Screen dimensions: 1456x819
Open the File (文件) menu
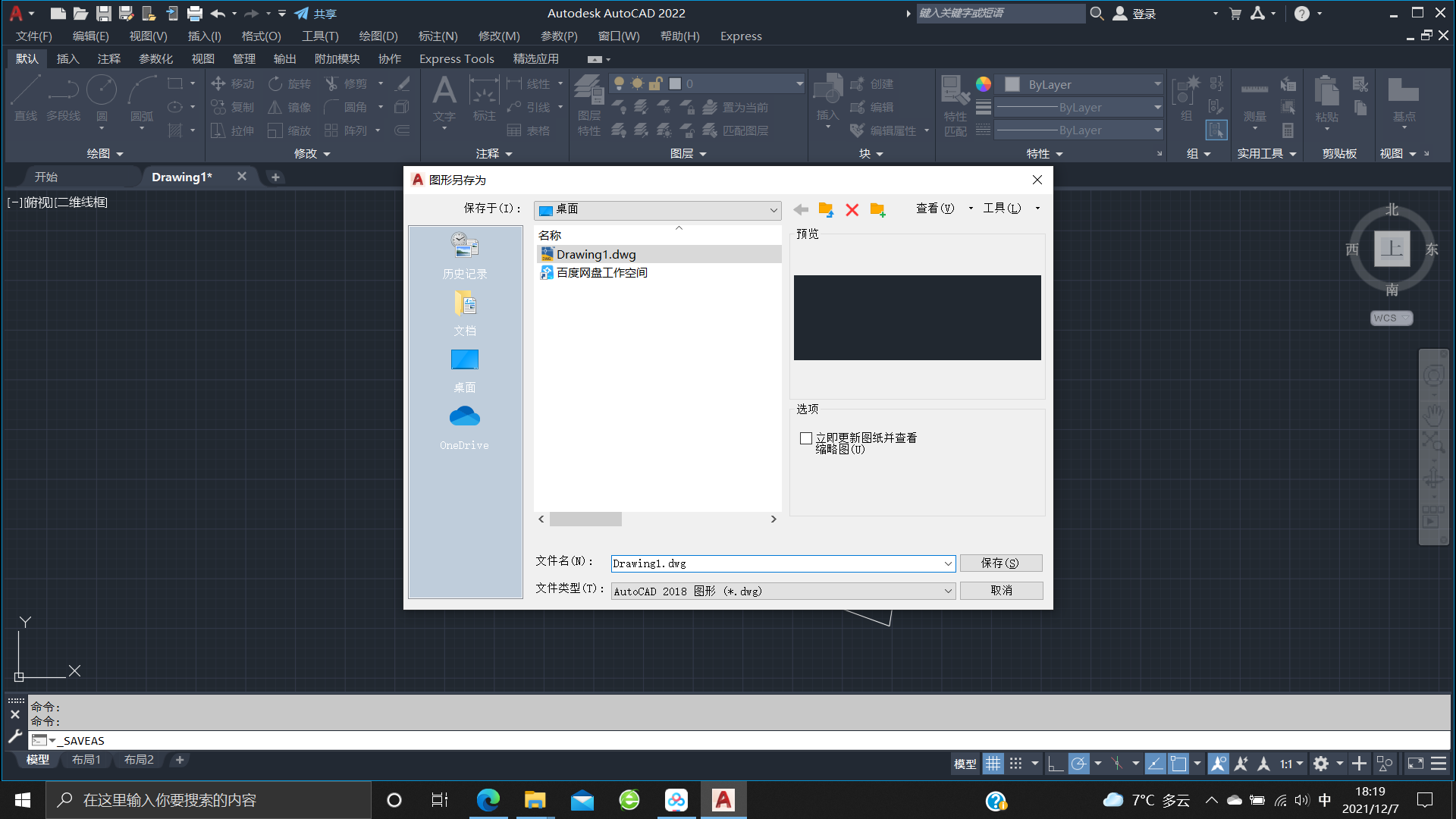(34, 36)
